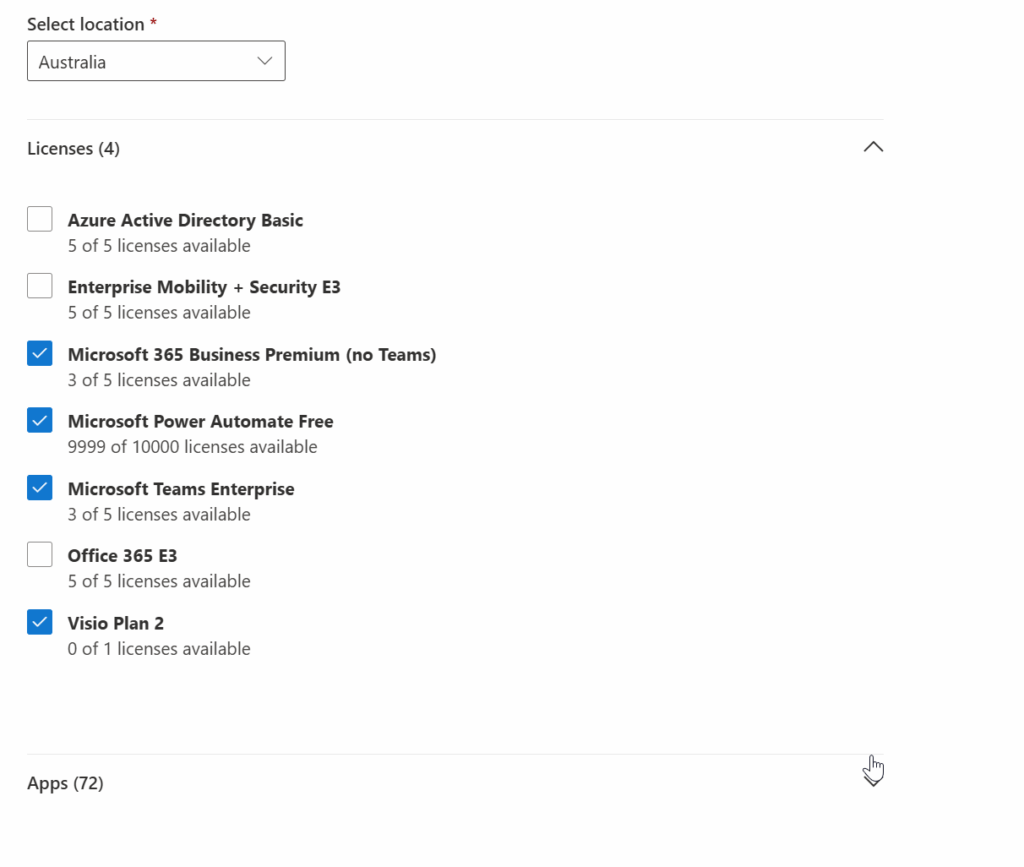The width and height of the screenshot is (1024, 867).
Task: Tick the Office 365 E3 checkbox
Action: pos(40,554)
